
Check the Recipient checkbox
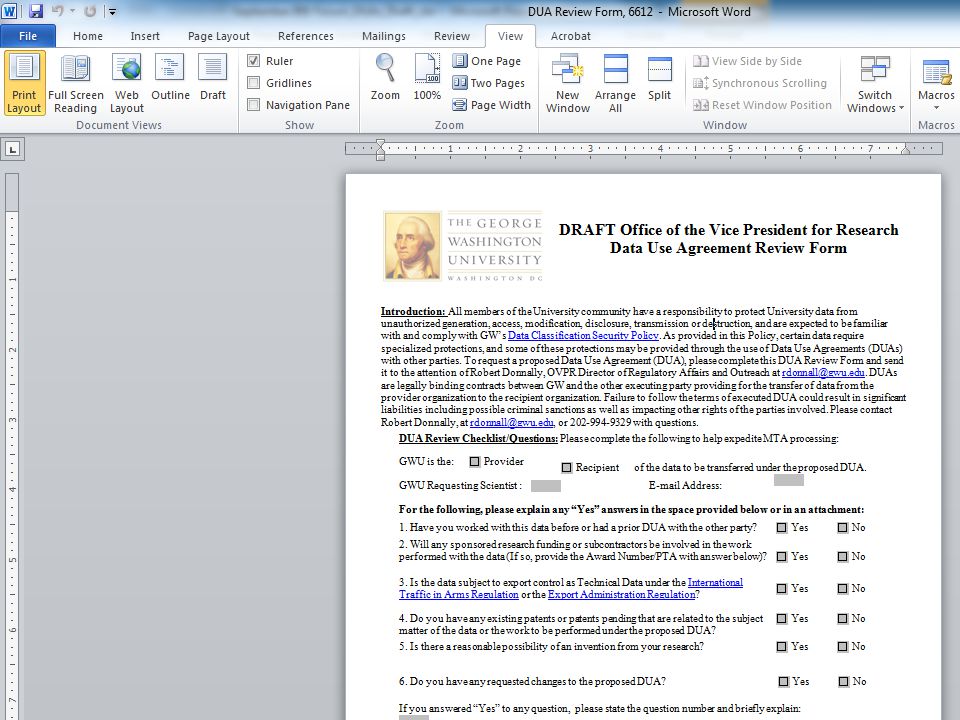coord(566,468)
